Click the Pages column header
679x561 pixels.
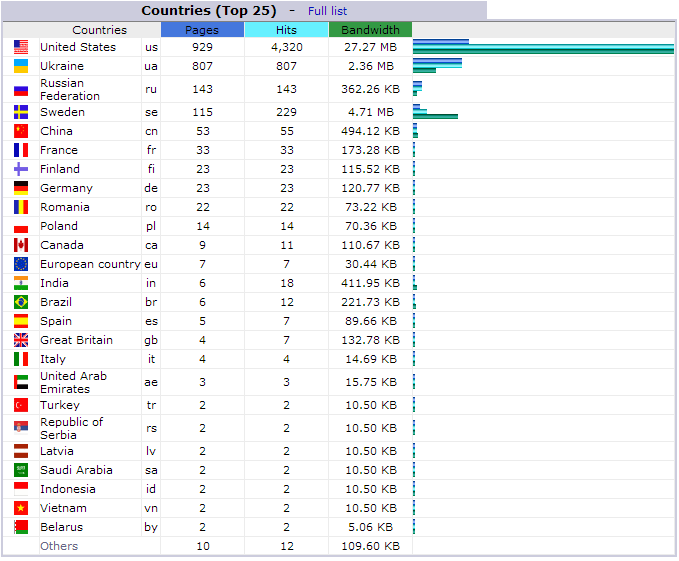pos(202,30)
